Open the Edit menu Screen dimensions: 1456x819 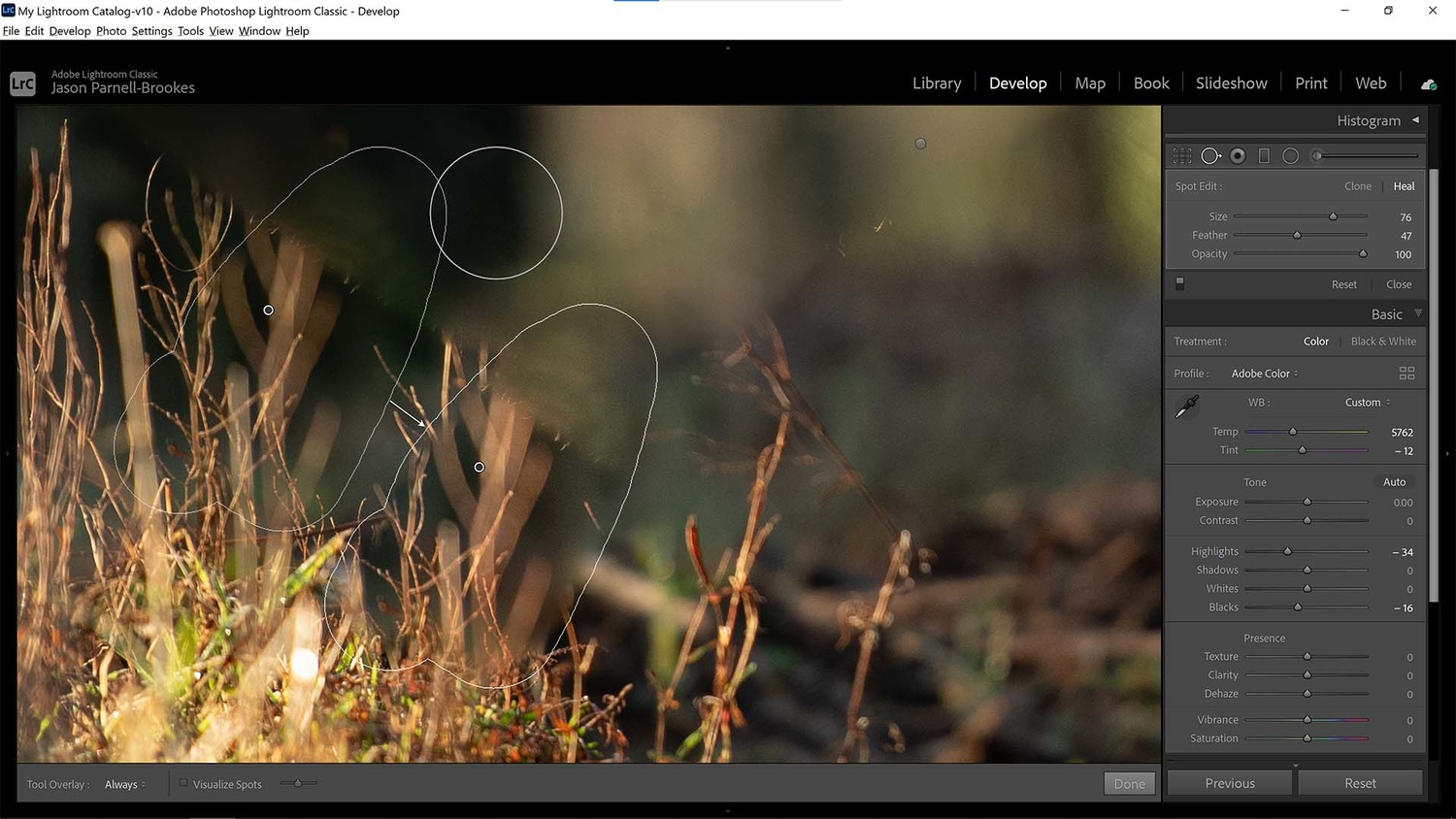(x=34, y=31)
